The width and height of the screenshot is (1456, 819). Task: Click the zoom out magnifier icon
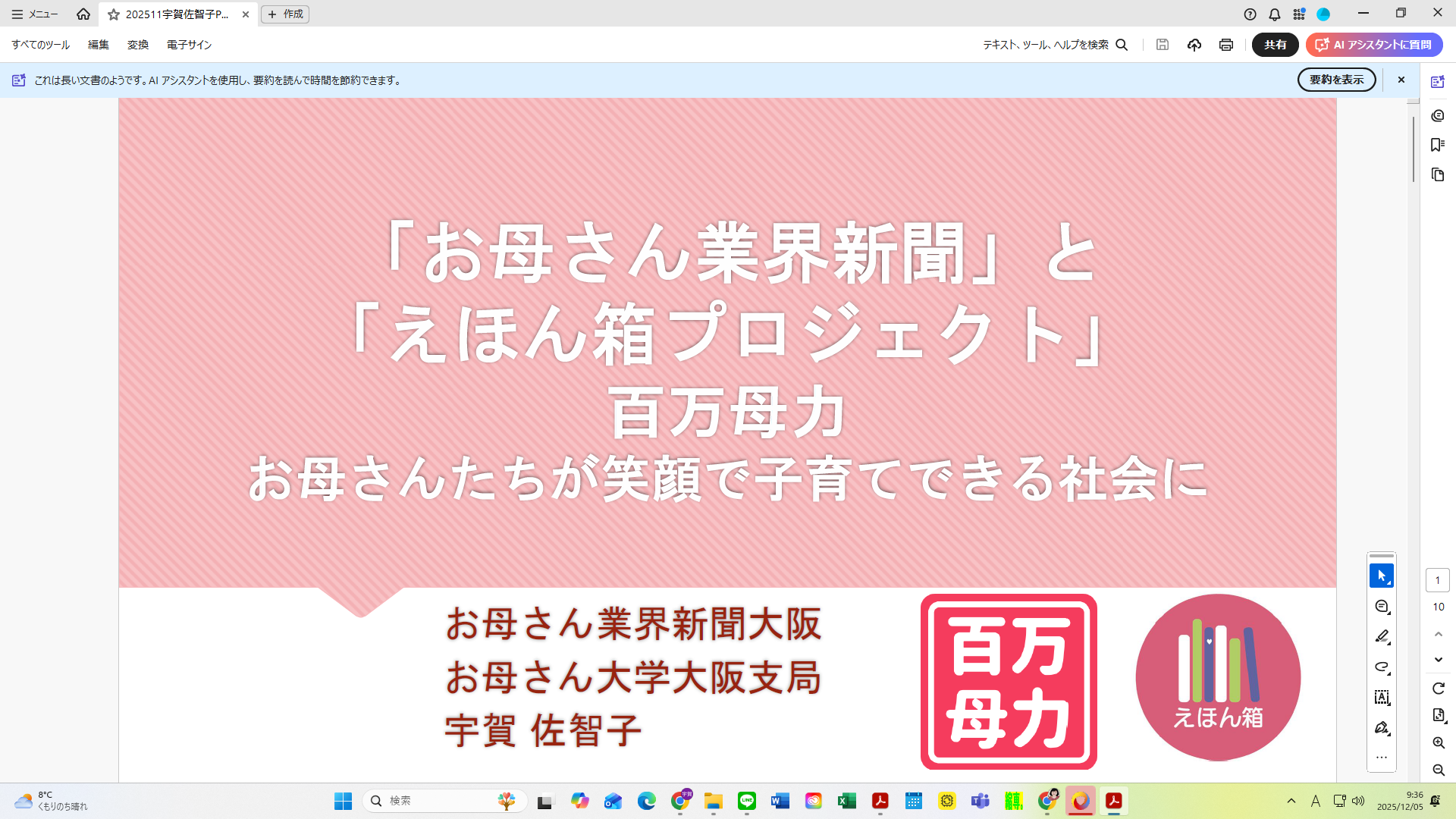[x=1438, y=770]
